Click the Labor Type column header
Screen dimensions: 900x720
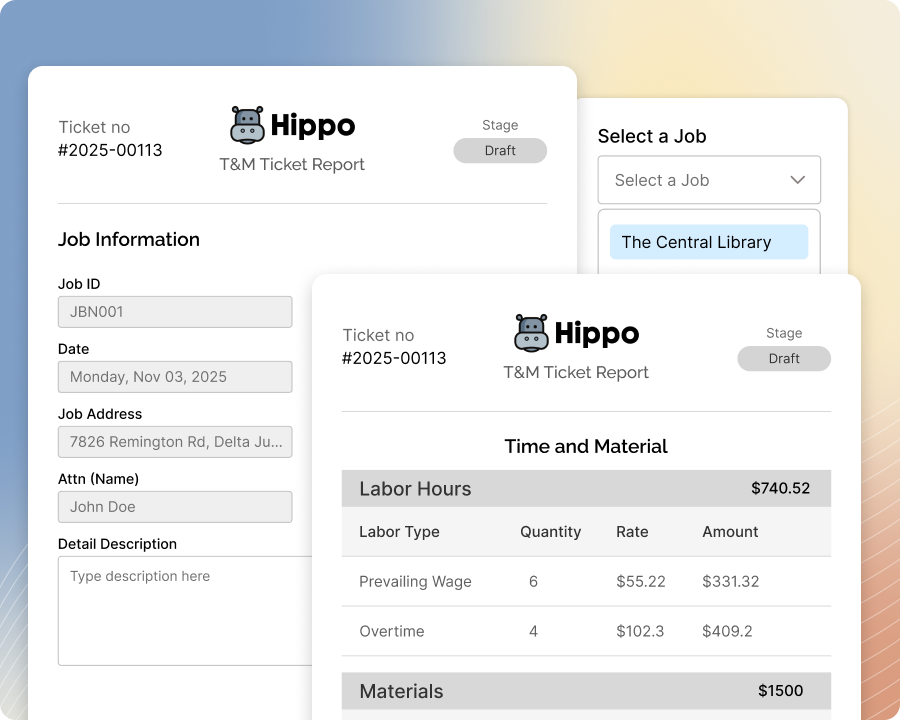click(399, 532)
